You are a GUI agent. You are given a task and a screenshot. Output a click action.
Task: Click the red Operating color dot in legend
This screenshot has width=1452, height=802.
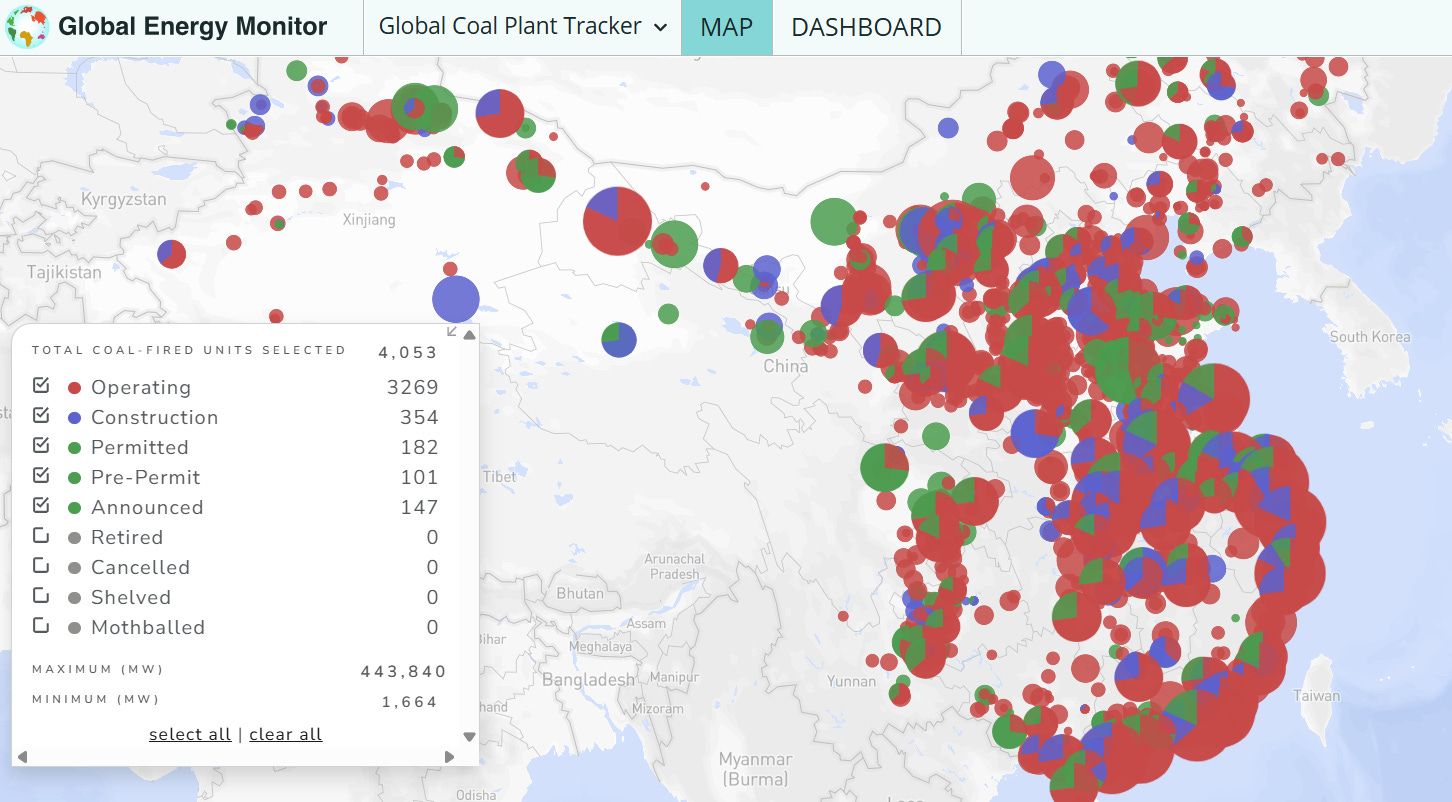point(74,388)
